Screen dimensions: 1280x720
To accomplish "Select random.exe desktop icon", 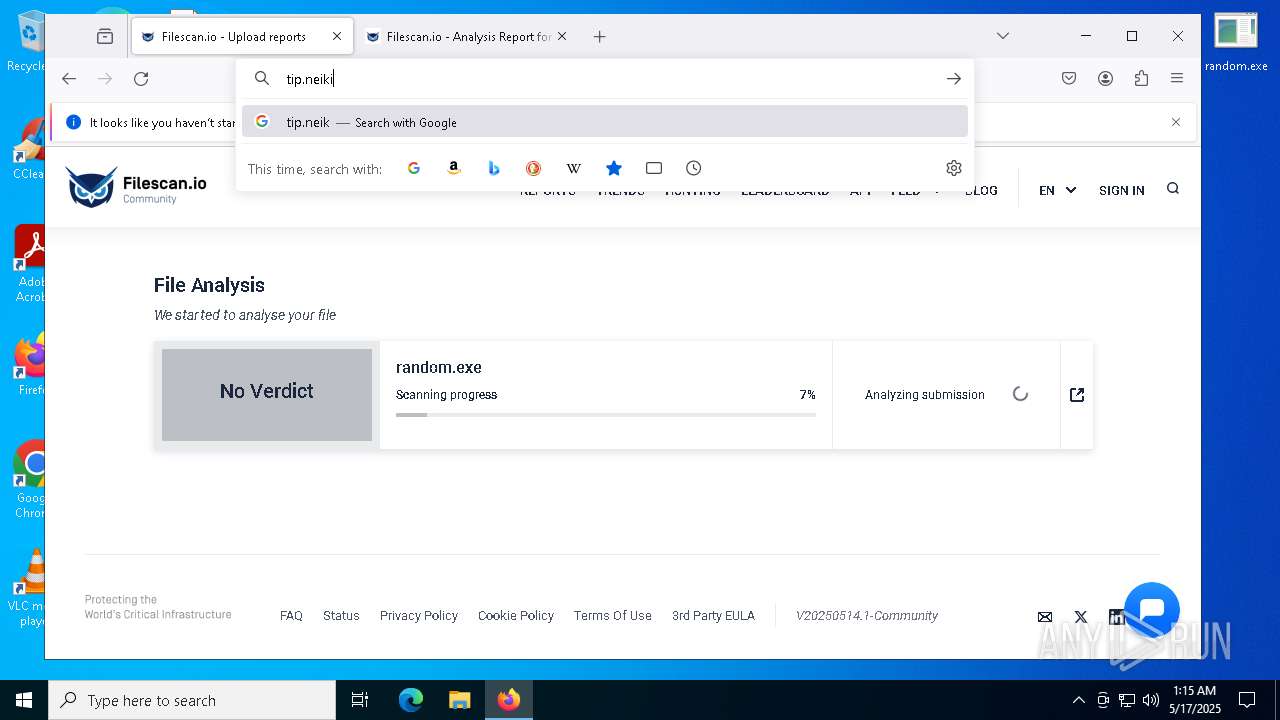I will (1236, 44).
